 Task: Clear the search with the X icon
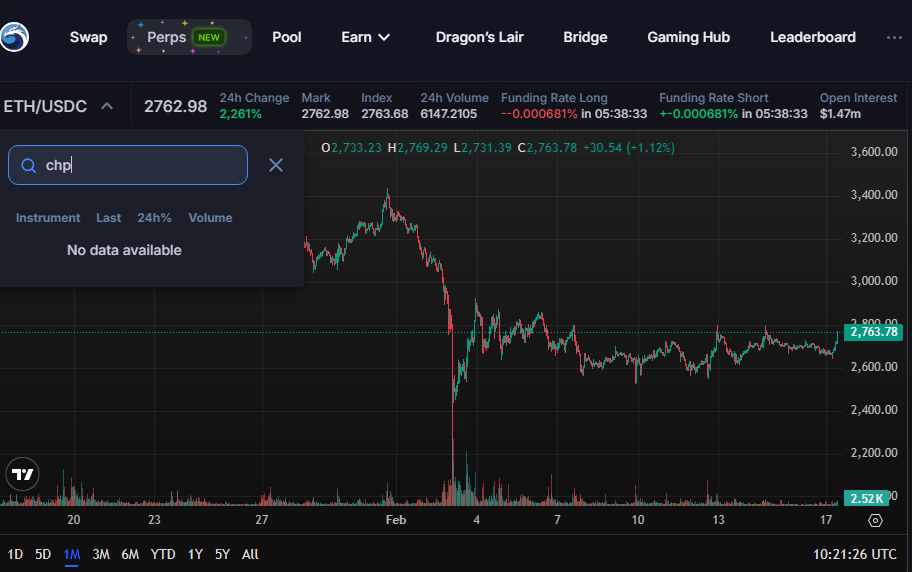tap(276, 165)
